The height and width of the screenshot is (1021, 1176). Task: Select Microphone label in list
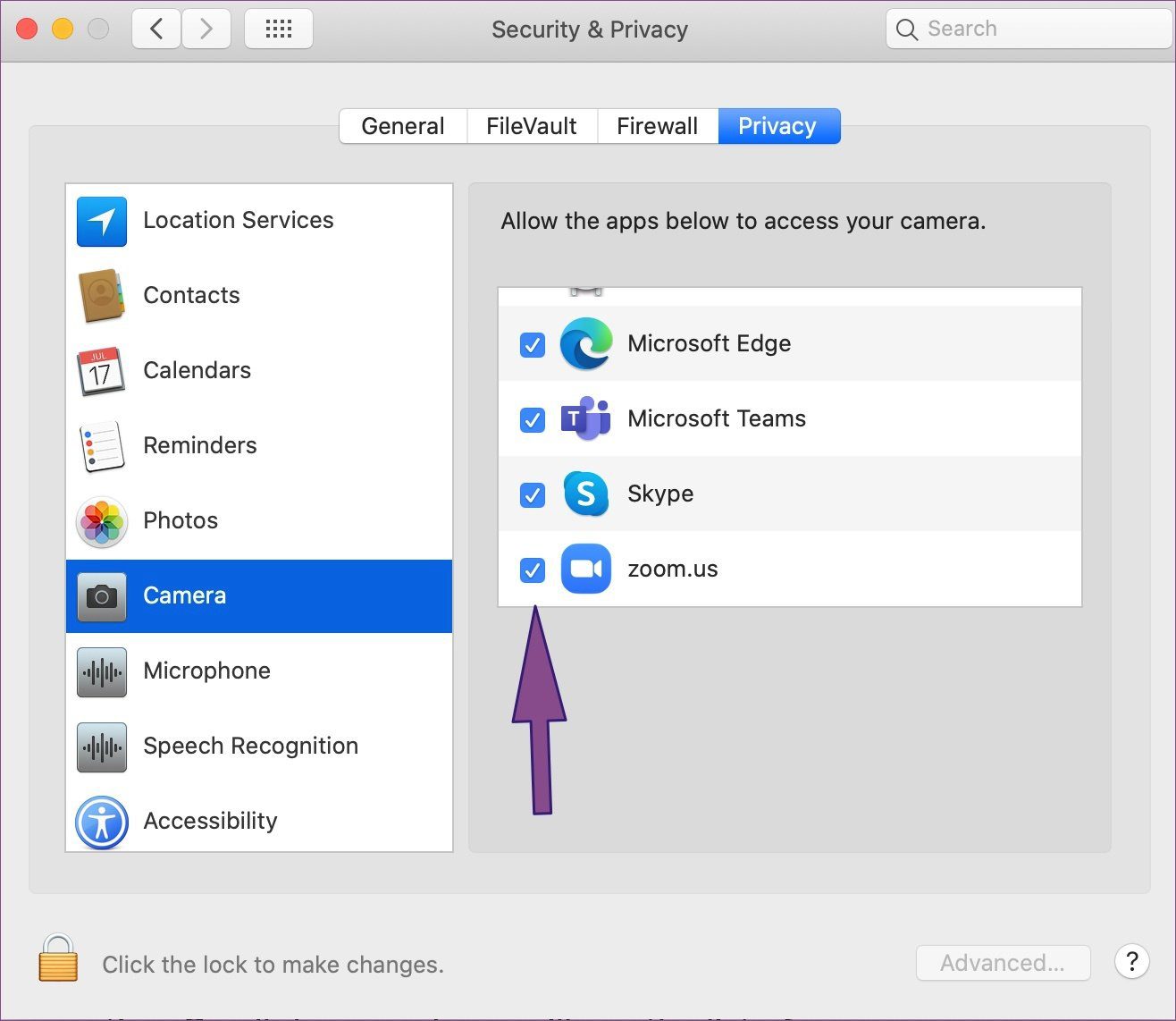coord(207,671)
